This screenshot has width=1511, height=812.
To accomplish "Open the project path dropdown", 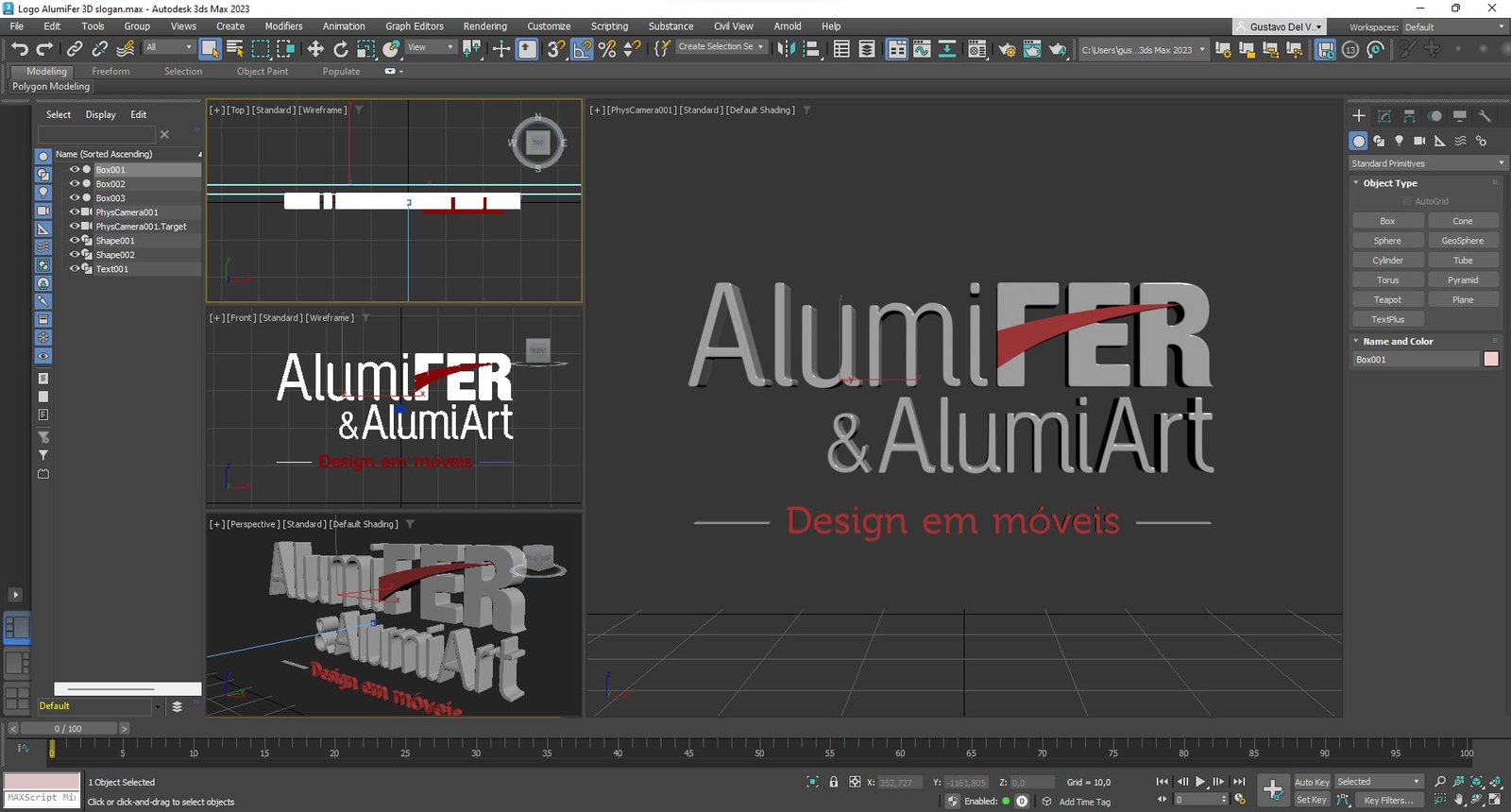I will (1143, 50).
